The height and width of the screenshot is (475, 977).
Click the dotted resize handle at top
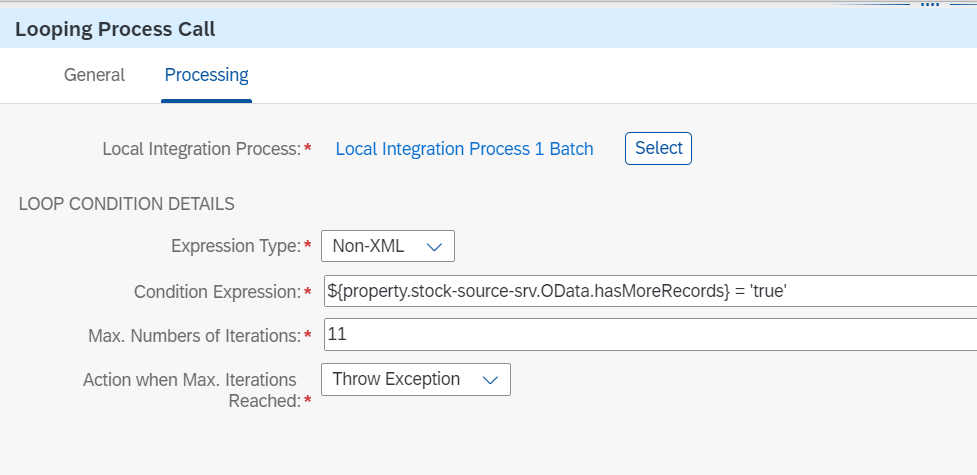pos(930,3)
